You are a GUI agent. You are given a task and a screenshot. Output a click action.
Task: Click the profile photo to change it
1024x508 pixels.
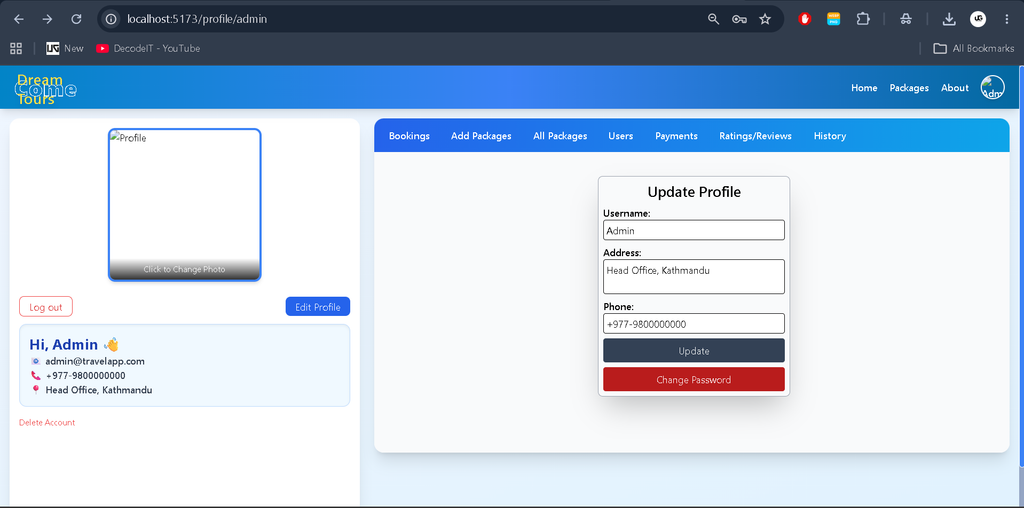point(185,205)
